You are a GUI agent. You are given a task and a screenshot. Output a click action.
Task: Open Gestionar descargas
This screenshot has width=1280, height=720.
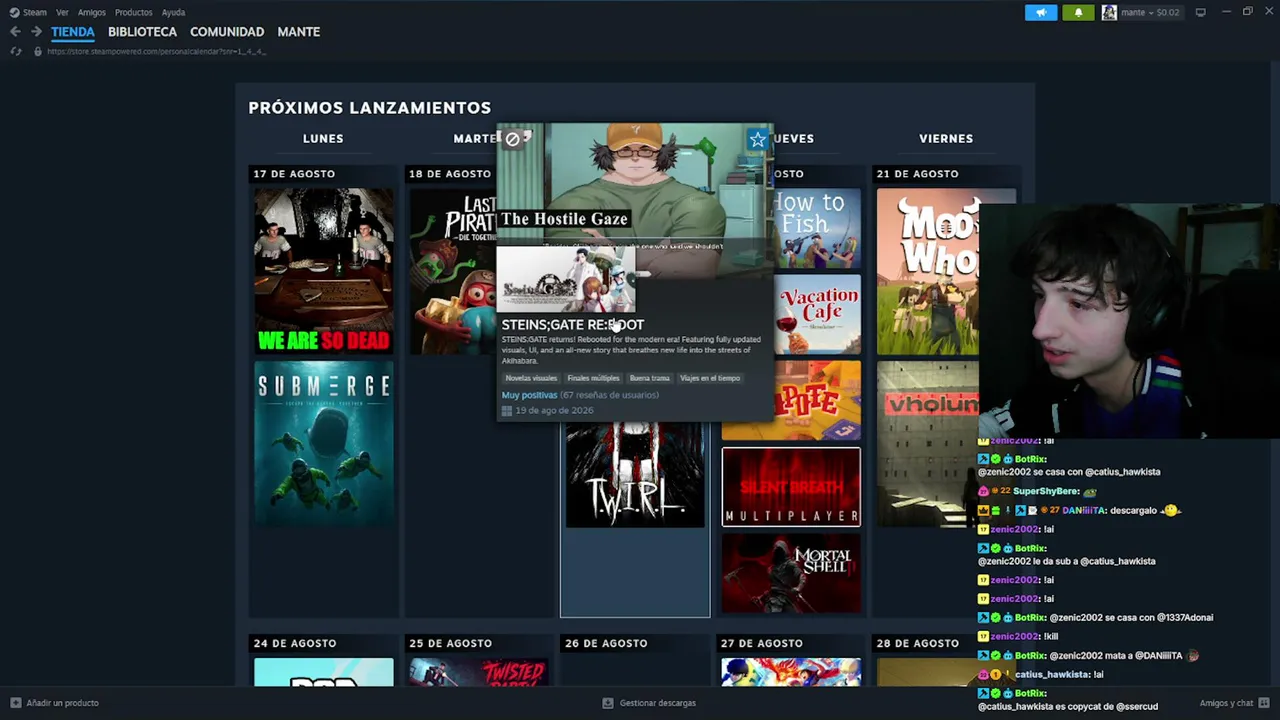[x=657, y=703]
